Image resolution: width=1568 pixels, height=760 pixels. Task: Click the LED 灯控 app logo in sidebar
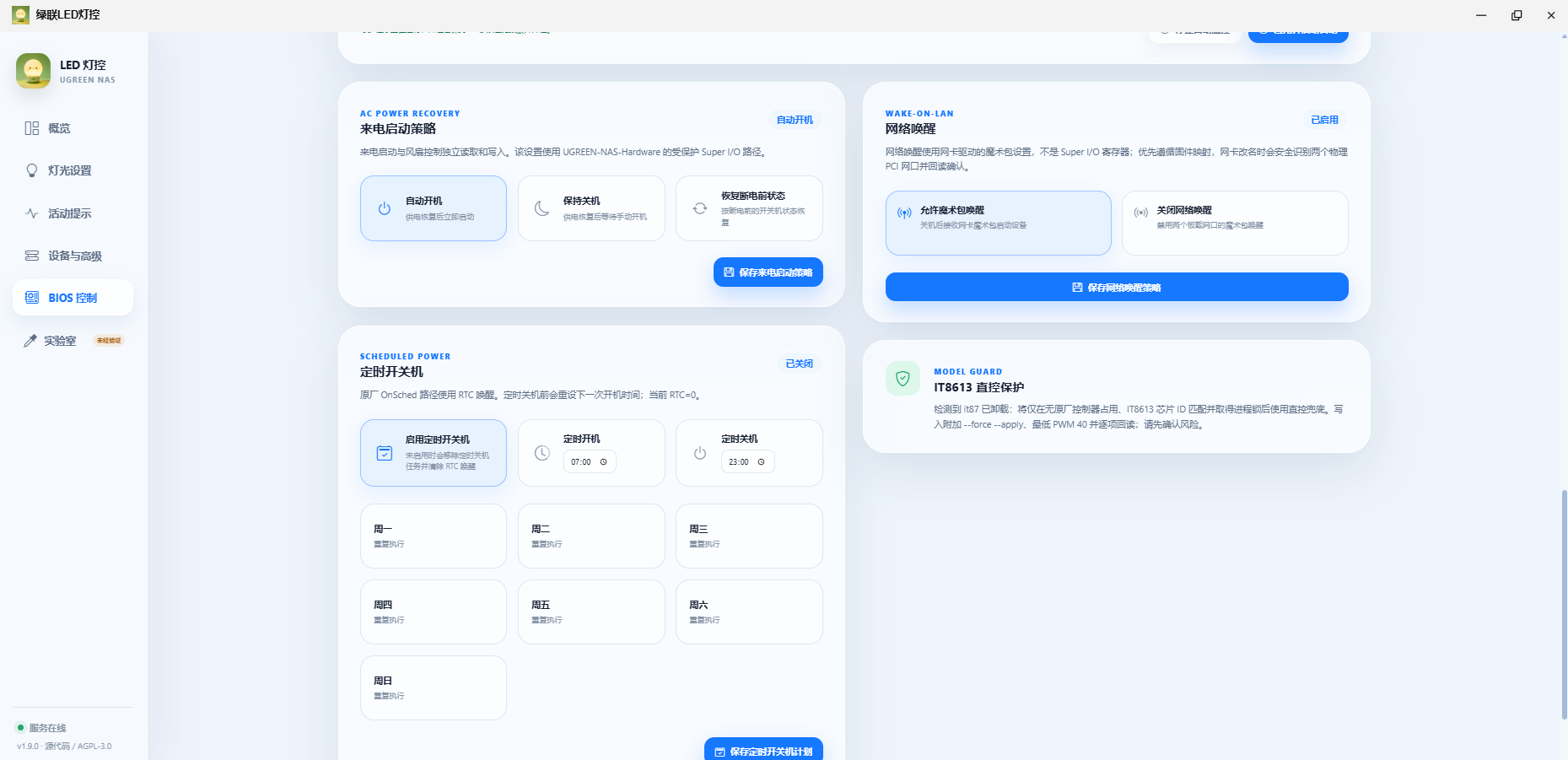(x=33, y=71)
